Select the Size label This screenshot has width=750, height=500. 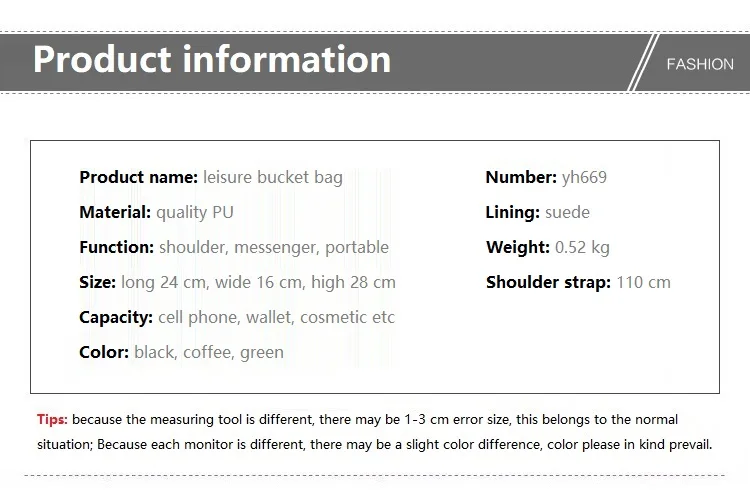point(98,282)
